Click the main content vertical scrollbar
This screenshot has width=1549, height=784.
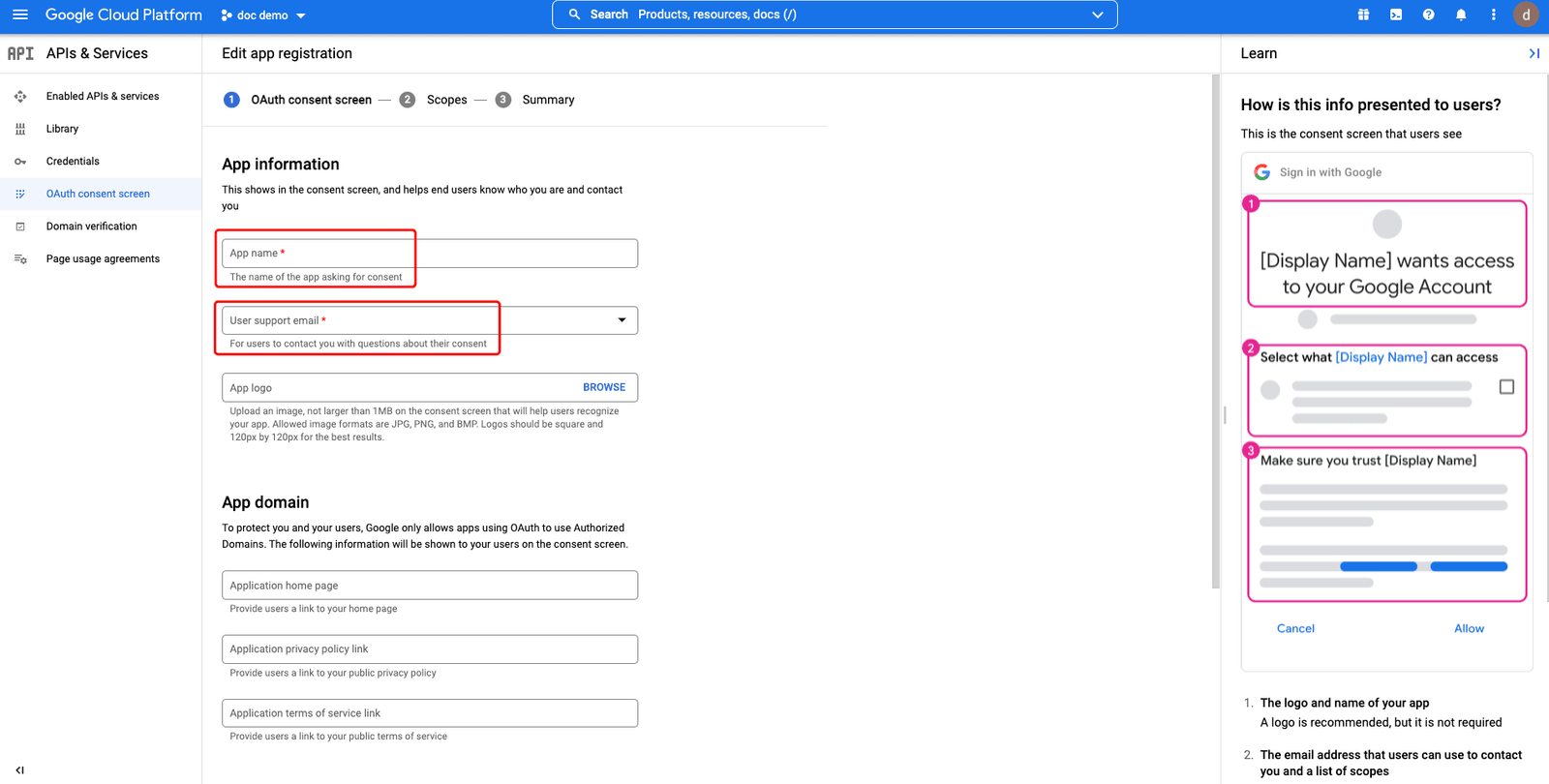(1216, 331)
